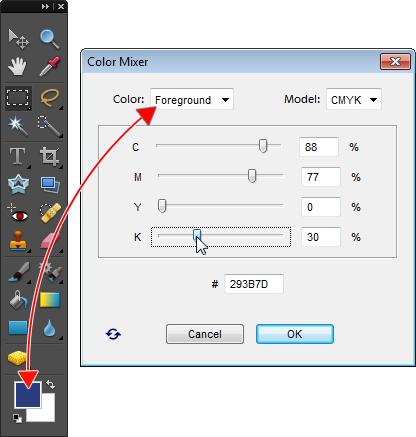Open the Color Foreground dropdown
Viewport: 416px width, 437px height.
tap(192, 99)
